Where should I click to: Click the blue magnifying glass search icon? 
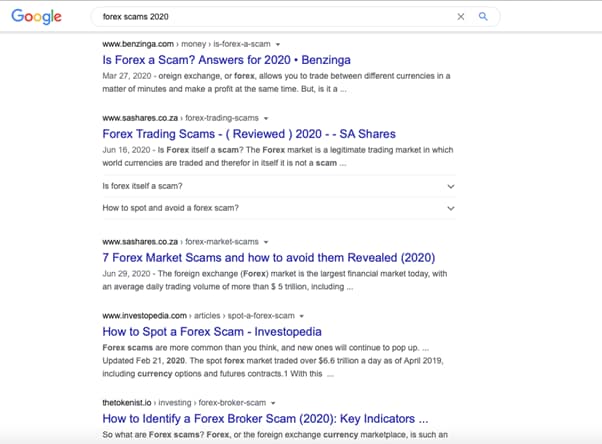coord(483,17)
